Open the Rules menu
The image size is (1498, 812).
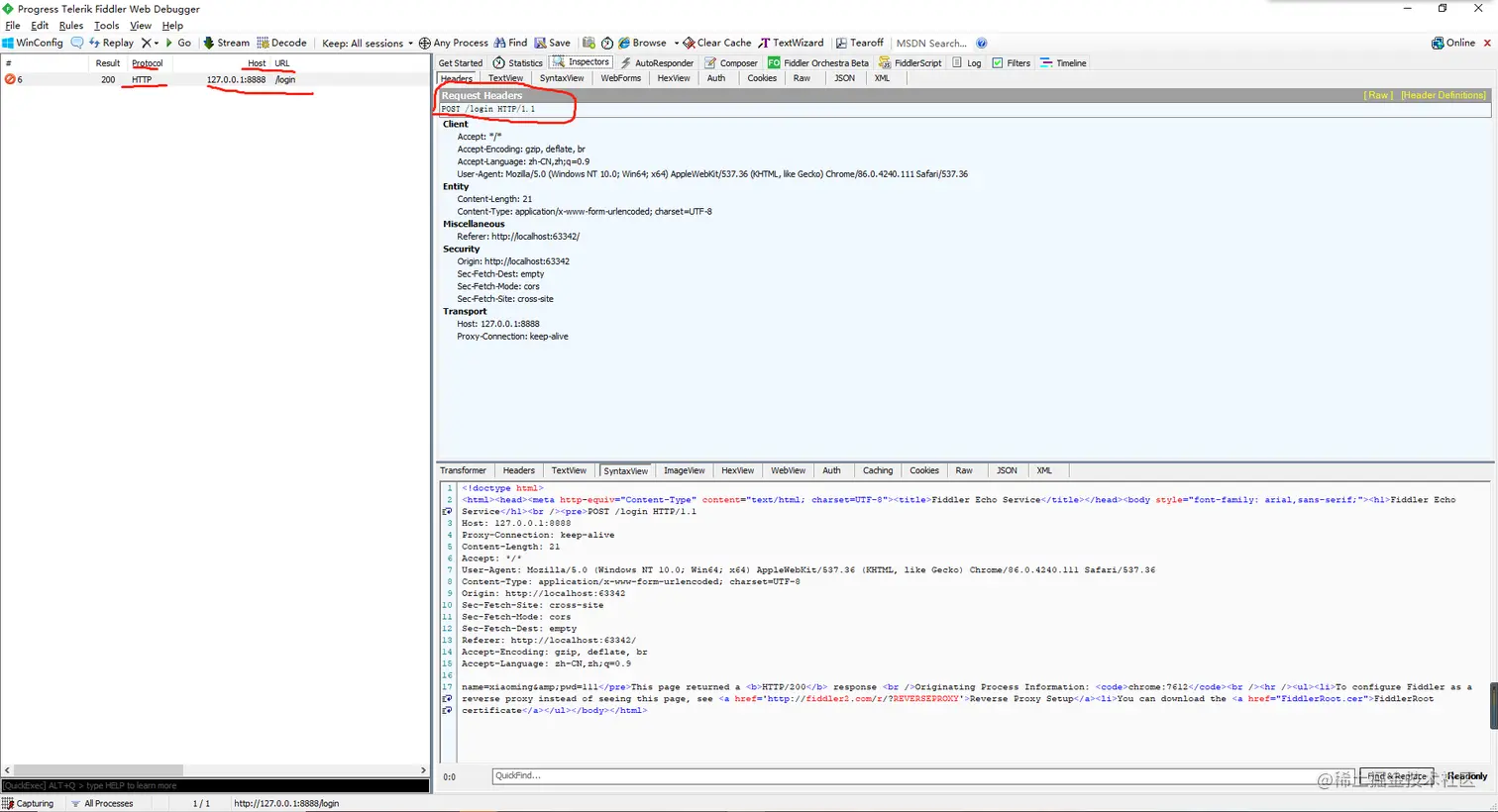pos(71,26)
